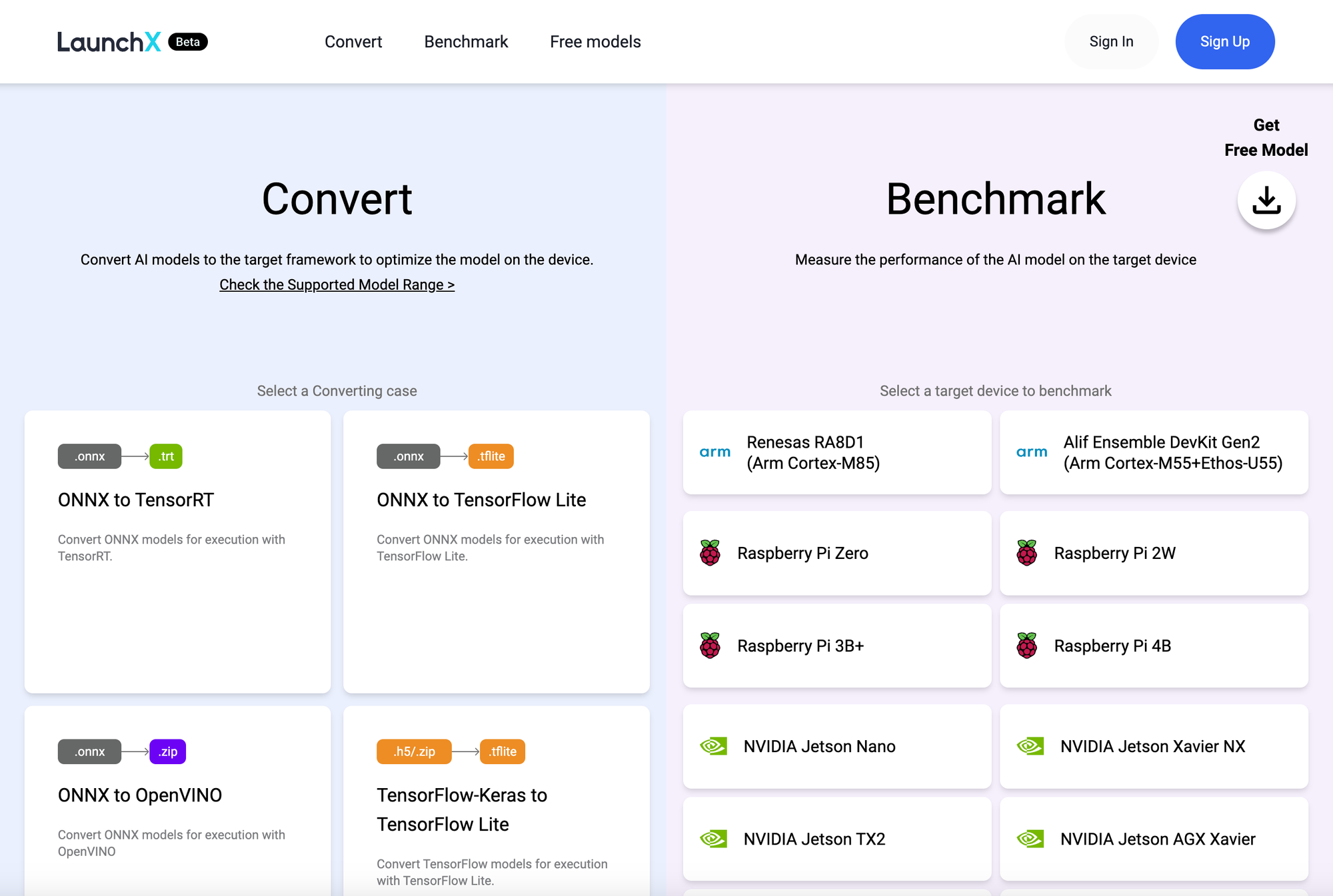Click the 'NVIDIA Jetson AGX Xavier' label
The width and height of the screenshot is (1333, 896).
coord(1158,839)
